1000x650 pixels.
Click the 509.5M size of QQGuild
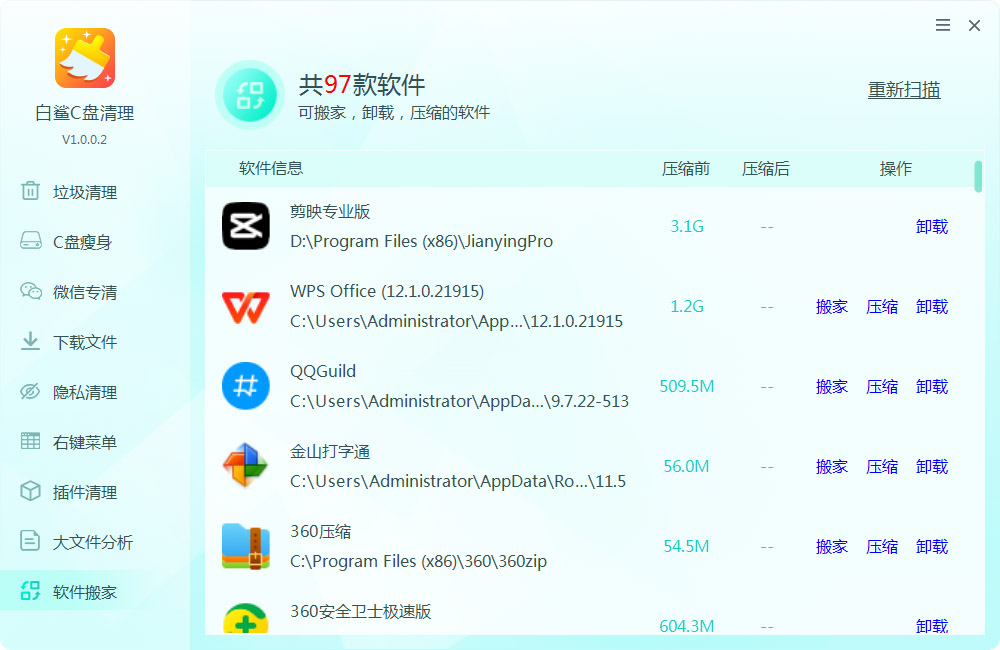[x=687, y=387]
